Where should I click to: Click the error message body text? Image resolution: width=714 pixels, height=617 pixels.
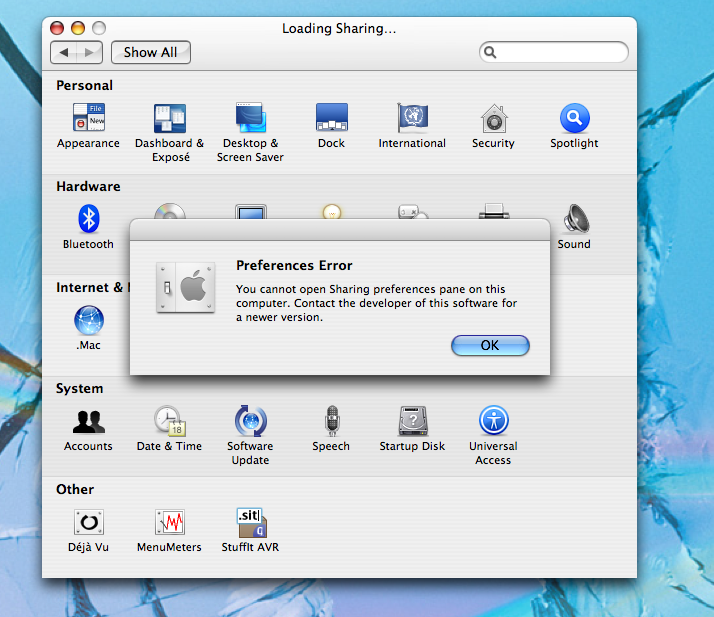[x=376, y=303]
